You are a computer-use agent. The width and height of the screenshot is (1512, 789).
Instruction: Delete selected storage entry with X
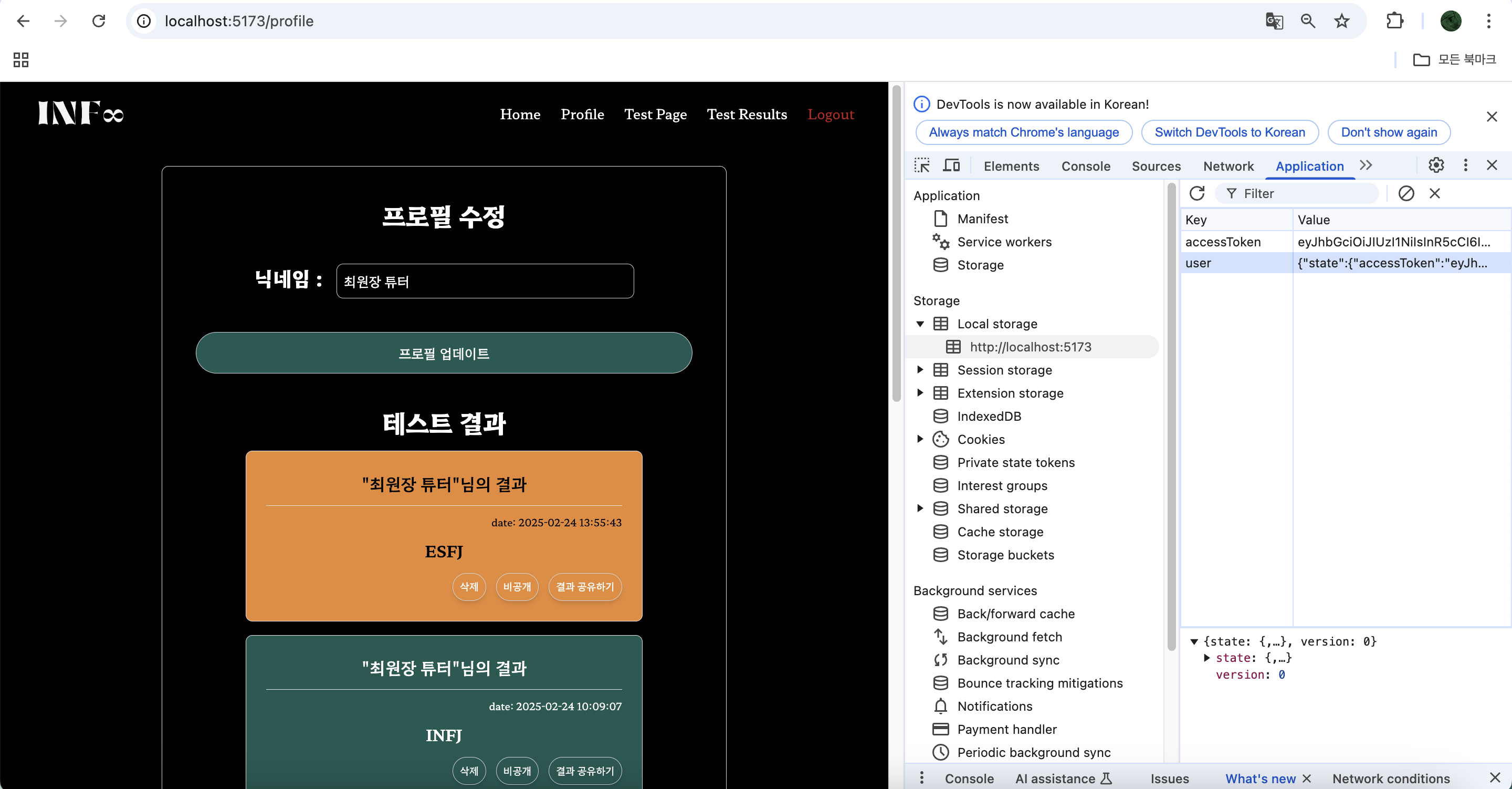[1434, 193]
